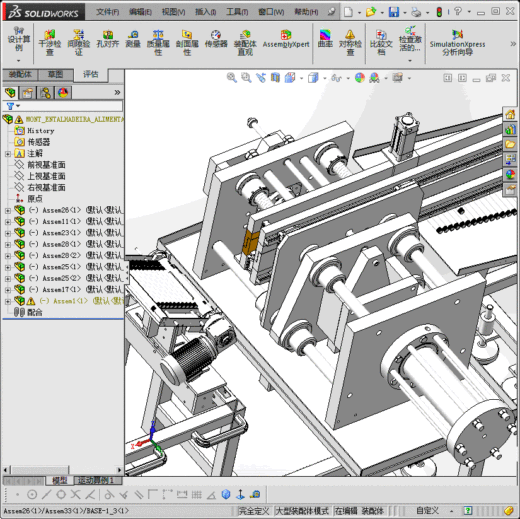Launch AssemblyXpert

[286, 39]
